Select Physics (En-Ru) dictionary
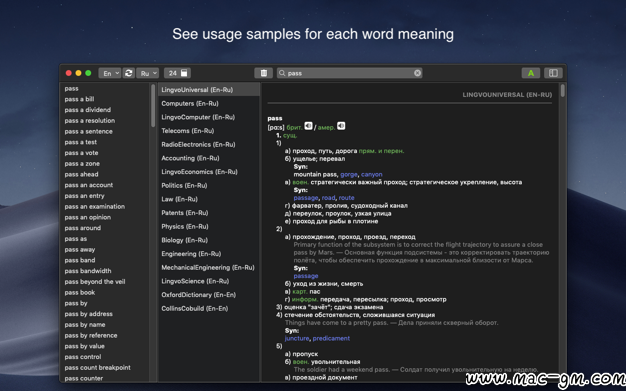Screen dimensions: 626x391 coord(209,226)
